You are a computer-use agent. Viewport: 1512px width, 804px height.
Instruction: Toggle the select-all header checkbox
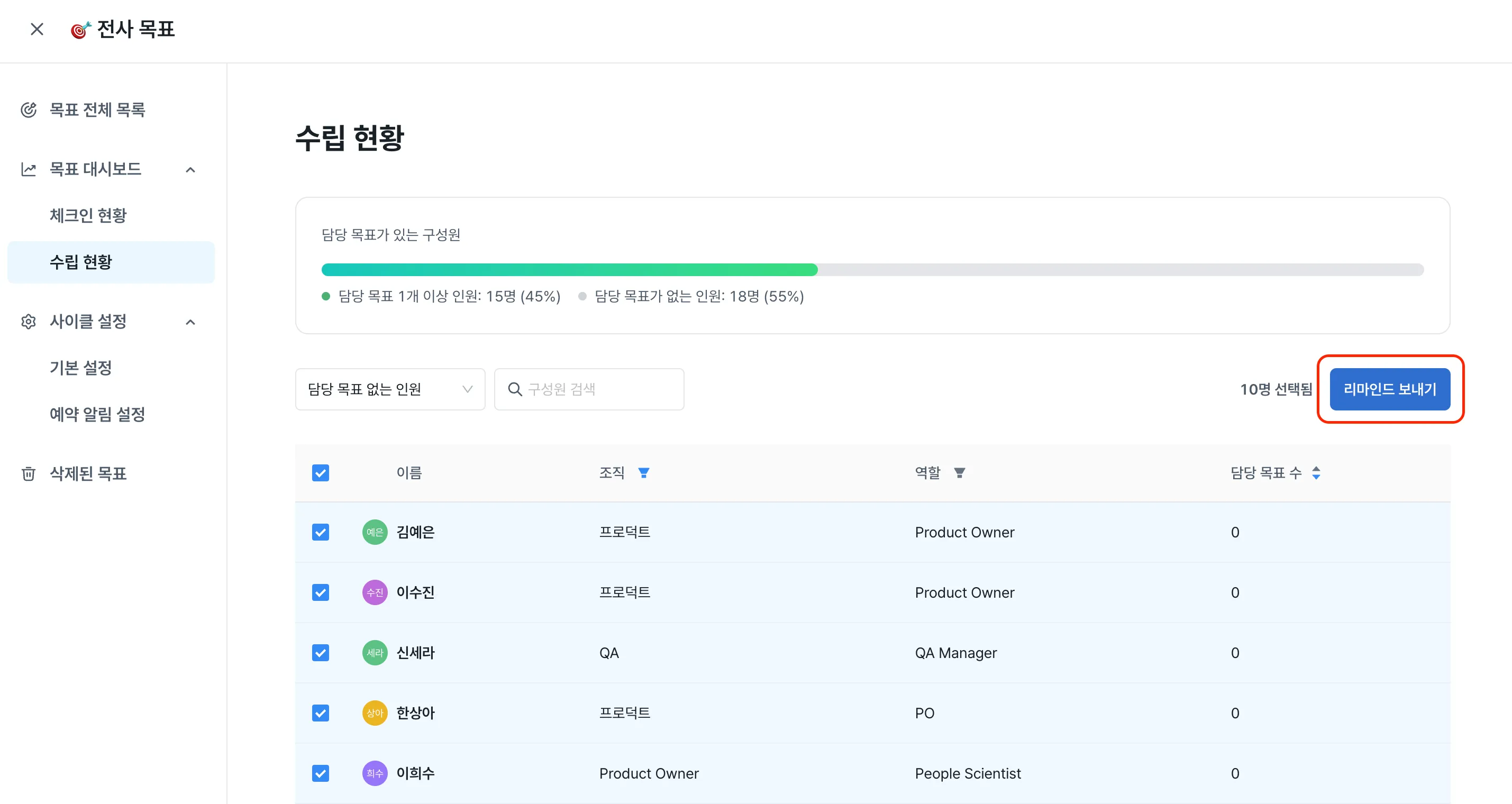click(321, 473)
